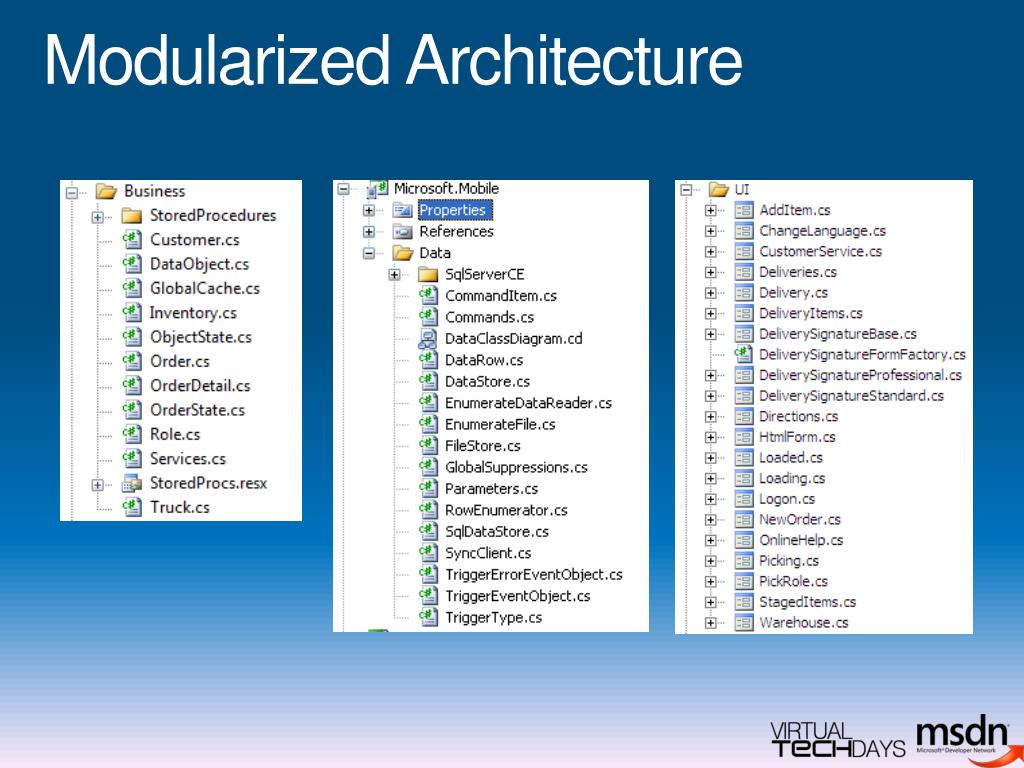Viewport: 1024px width, 768px height.
Task: Collapse the Data folder
Action: coord(369,253)
